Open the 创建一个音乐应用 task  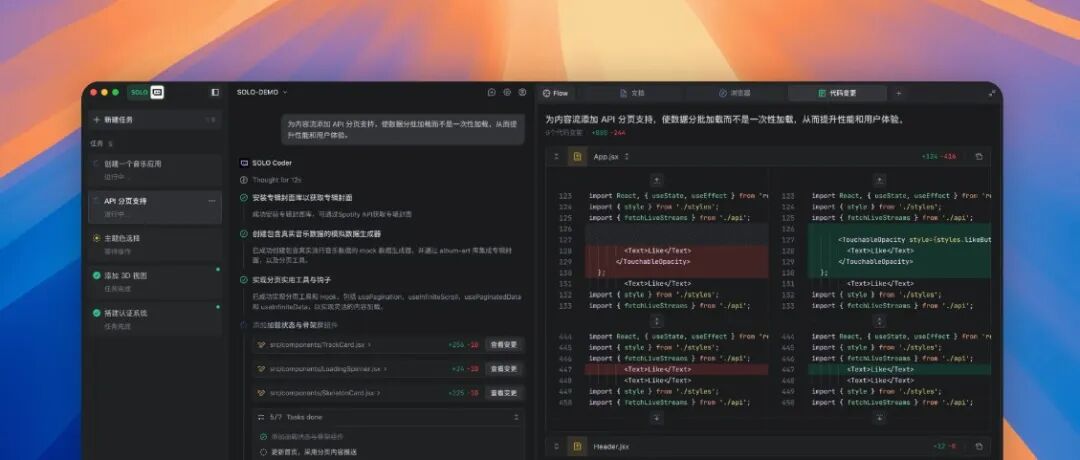tap(155, 169)
